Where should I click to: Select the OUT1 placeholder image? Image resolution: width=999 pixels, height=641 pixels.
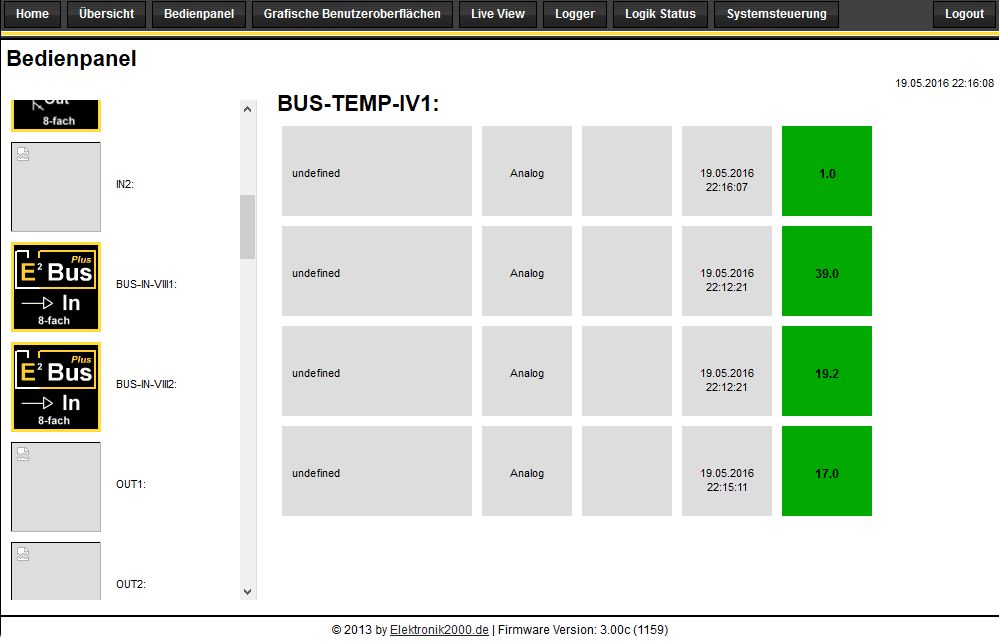[x=56, y=487]
